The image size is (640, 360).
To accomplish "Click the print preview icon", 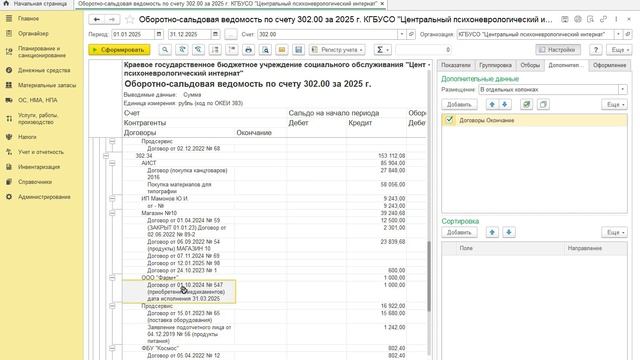I will pyautogui.click(x=265, y=50).
